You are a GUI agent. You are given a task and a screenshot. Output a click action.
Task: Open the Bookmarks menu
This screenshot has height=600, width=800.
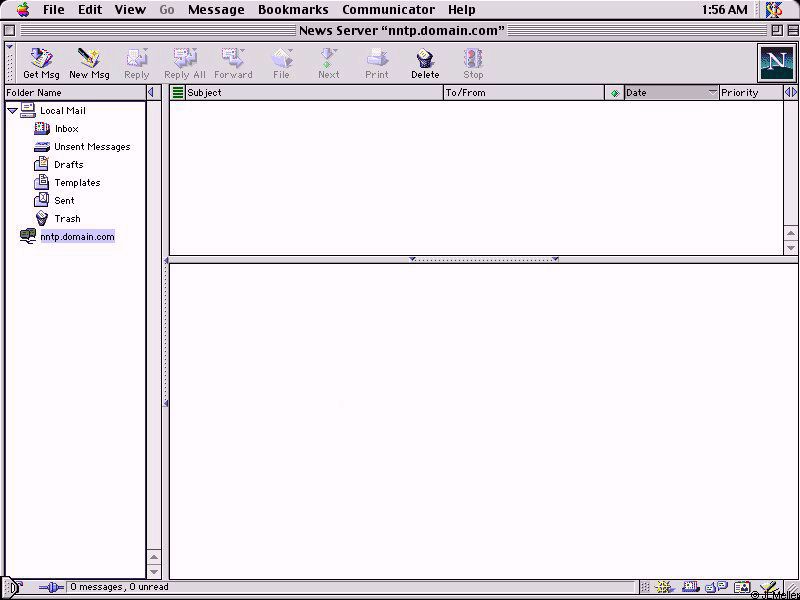[x=293, y=10]
